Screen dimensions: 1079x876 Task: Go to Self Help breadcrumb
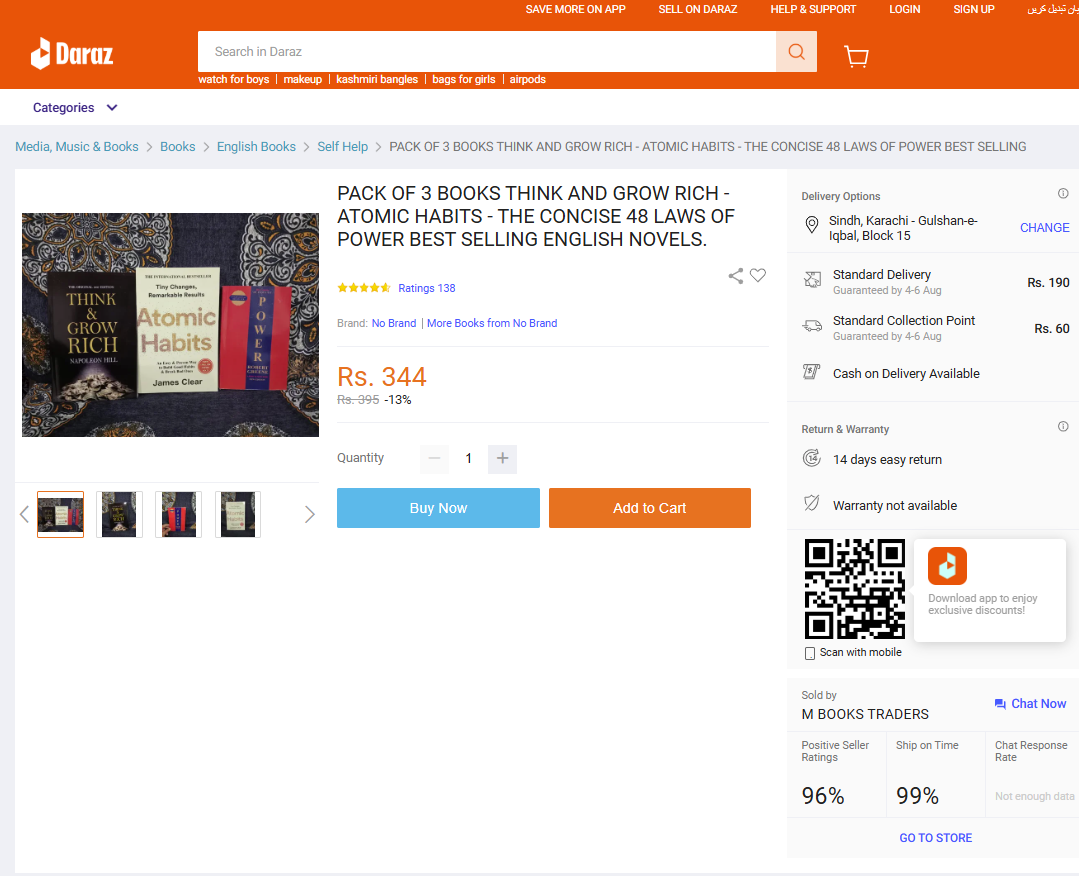pos(343,147)
